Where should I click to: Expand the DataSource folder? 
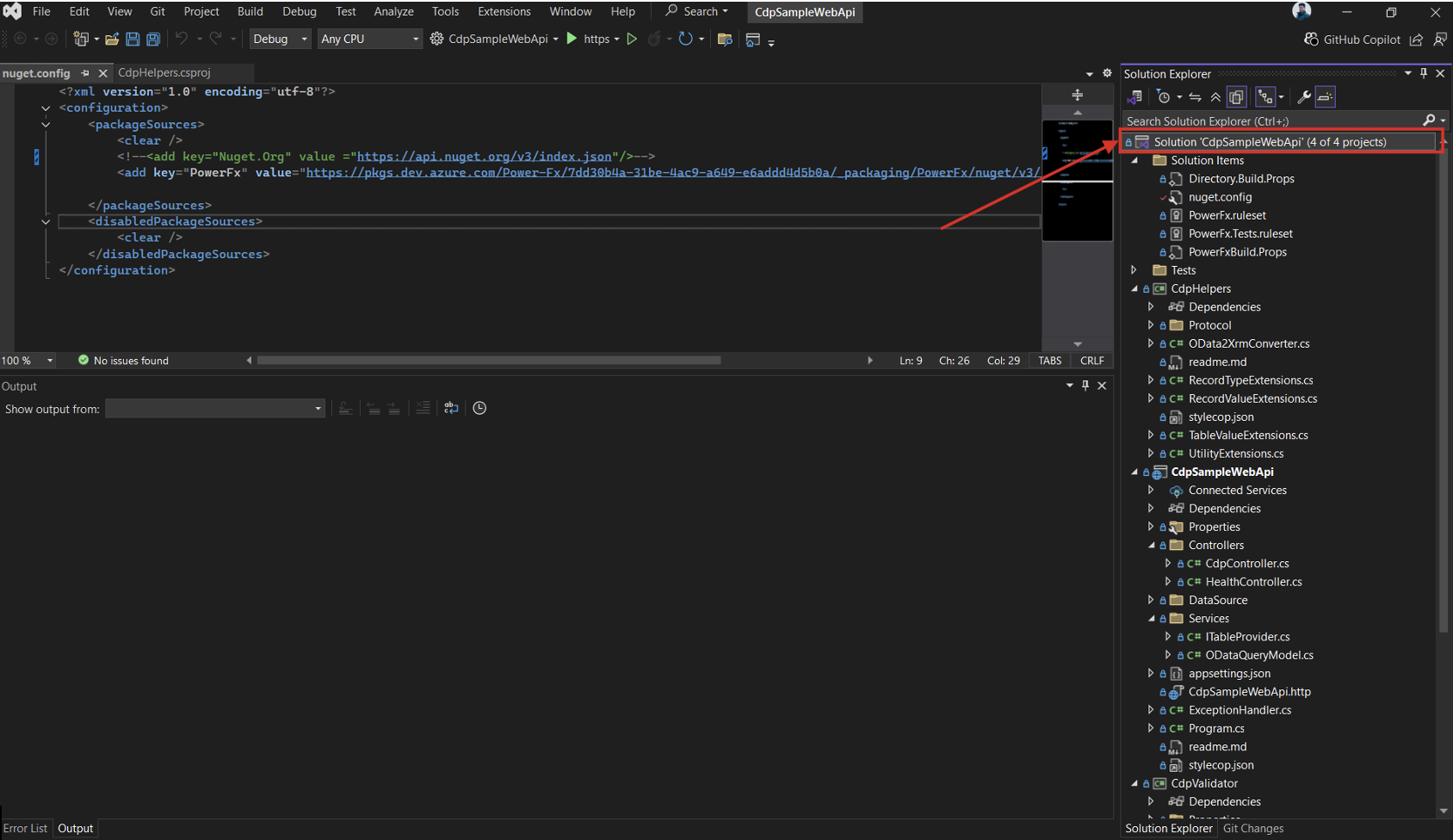[x=1151, y=600]
